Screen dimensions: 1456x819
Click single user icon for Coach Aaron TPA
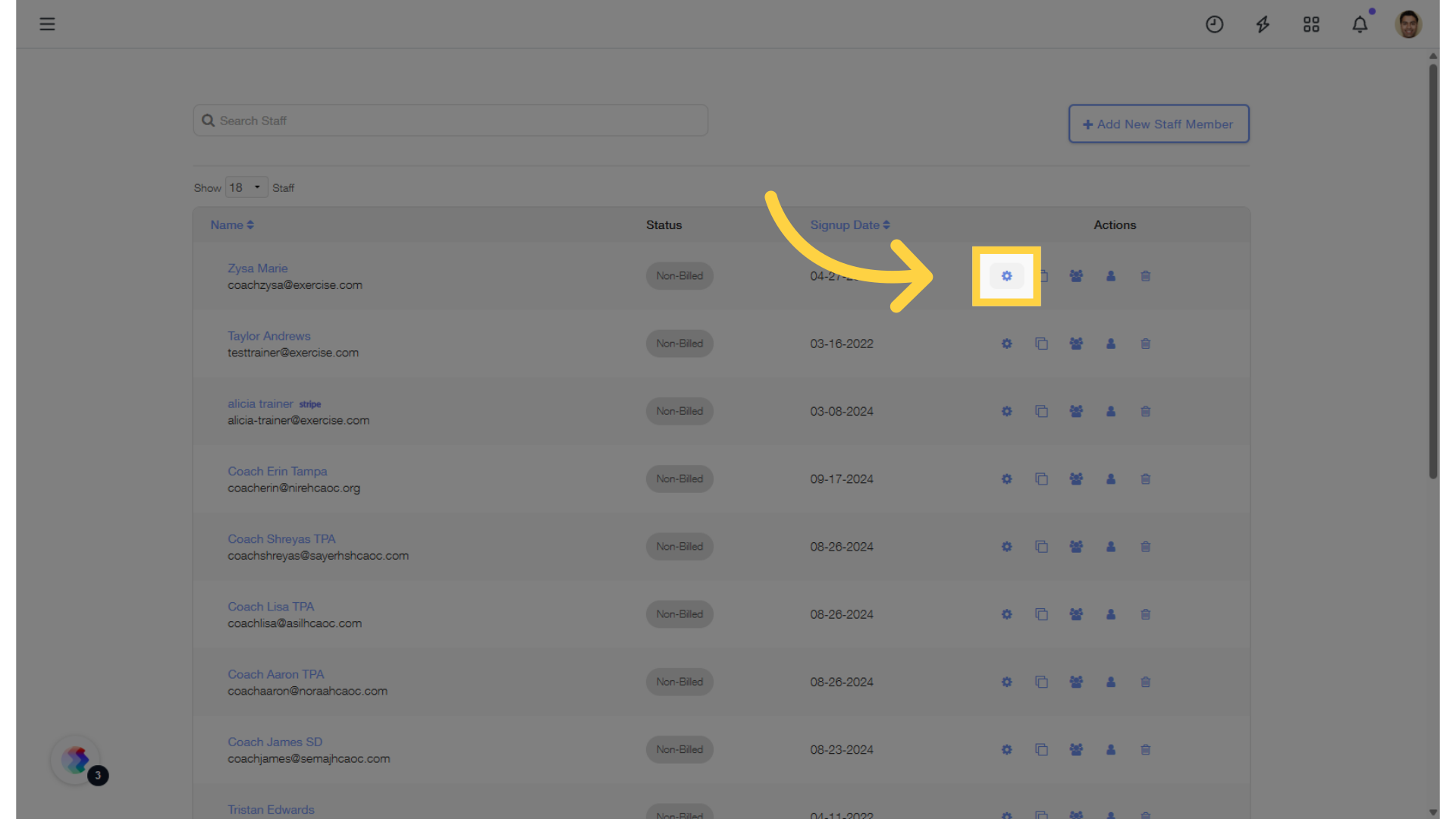tap(1111, 682)
